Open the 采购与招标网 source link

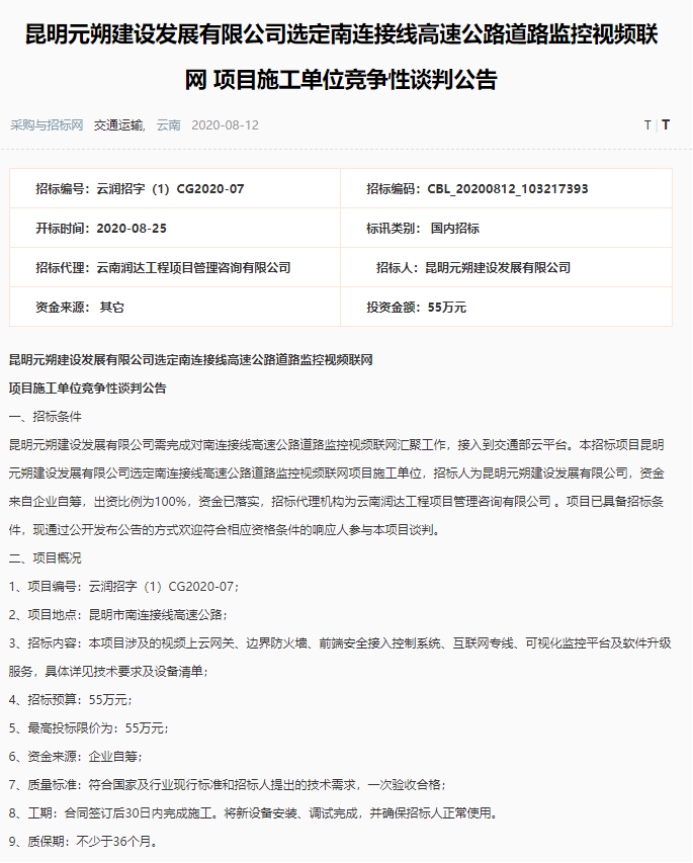tap(48, 125)
